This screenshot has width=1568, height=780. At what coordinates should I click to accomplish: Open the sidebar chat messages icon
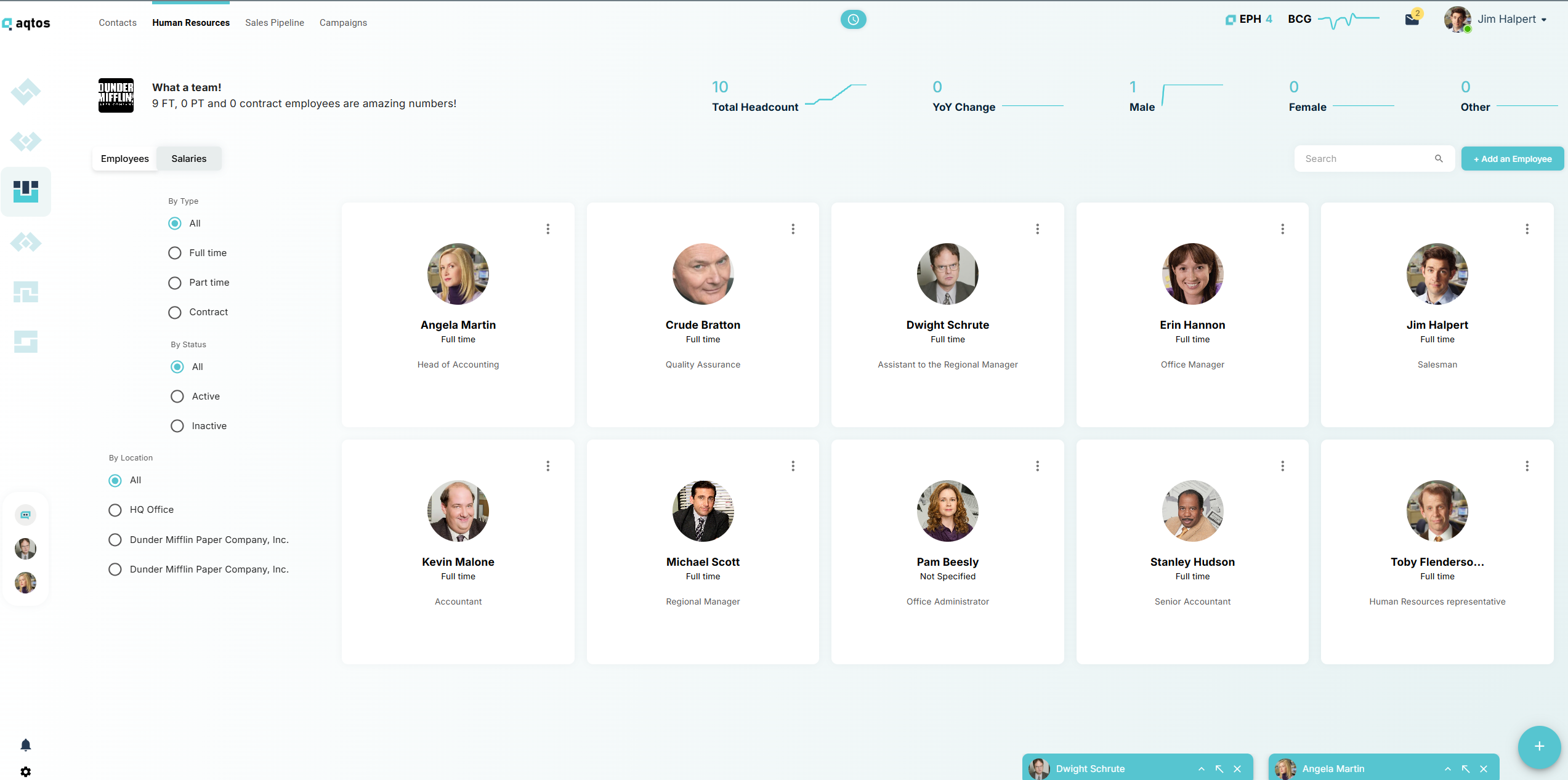pos(25,515)
